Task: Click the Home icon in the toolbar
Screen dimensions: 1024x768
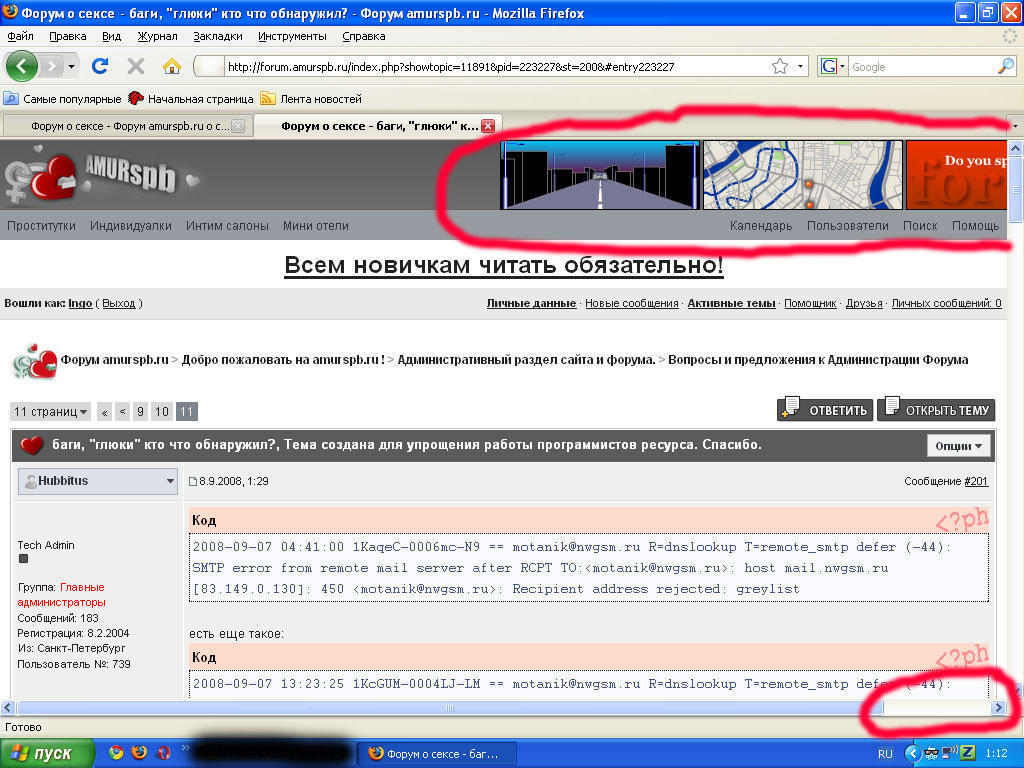Action: coord(172,66)
